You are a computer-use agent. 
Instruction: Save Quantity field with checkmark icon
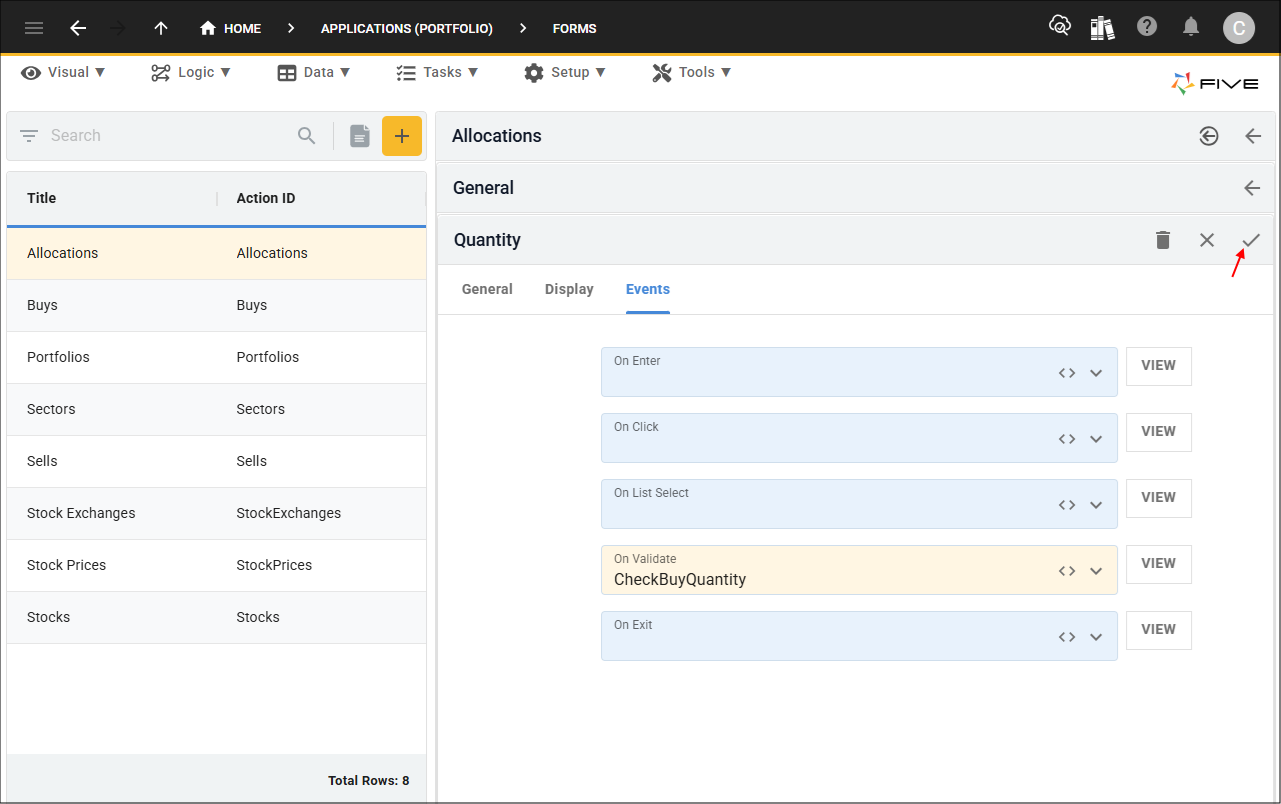pyautogui.click(x=1251, y=240)
